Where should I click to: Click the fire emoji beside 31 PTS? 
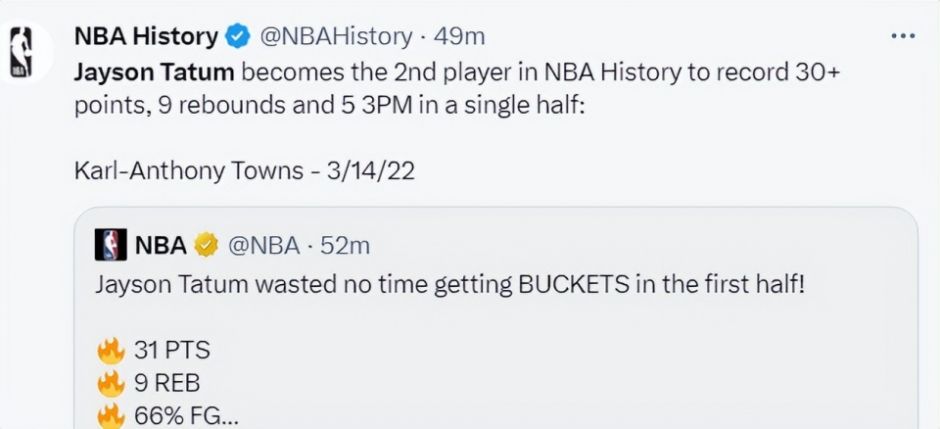coord(110,350)
